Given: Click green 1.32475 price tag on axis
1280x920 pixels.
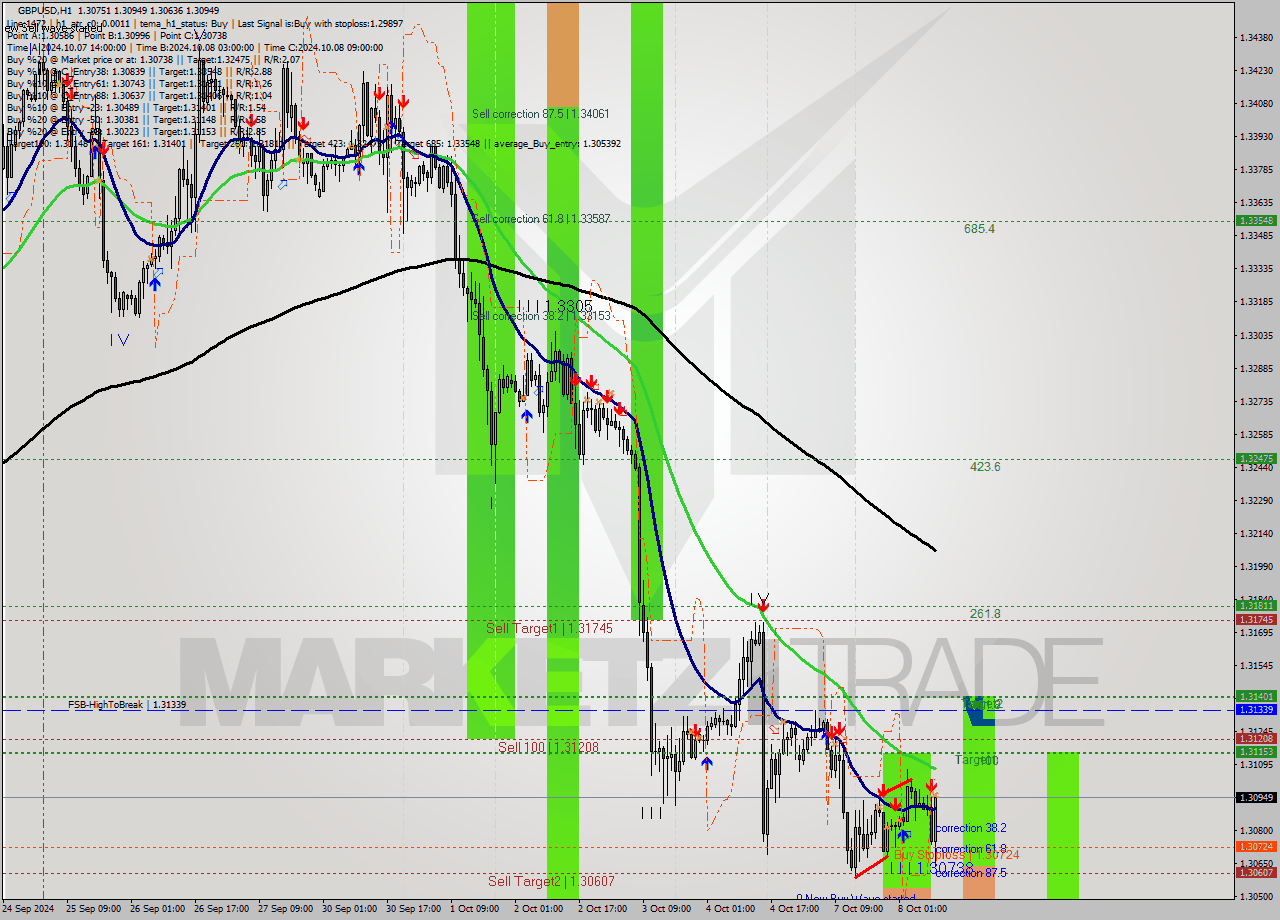Looking at the screenshot, I should 1256,459.
